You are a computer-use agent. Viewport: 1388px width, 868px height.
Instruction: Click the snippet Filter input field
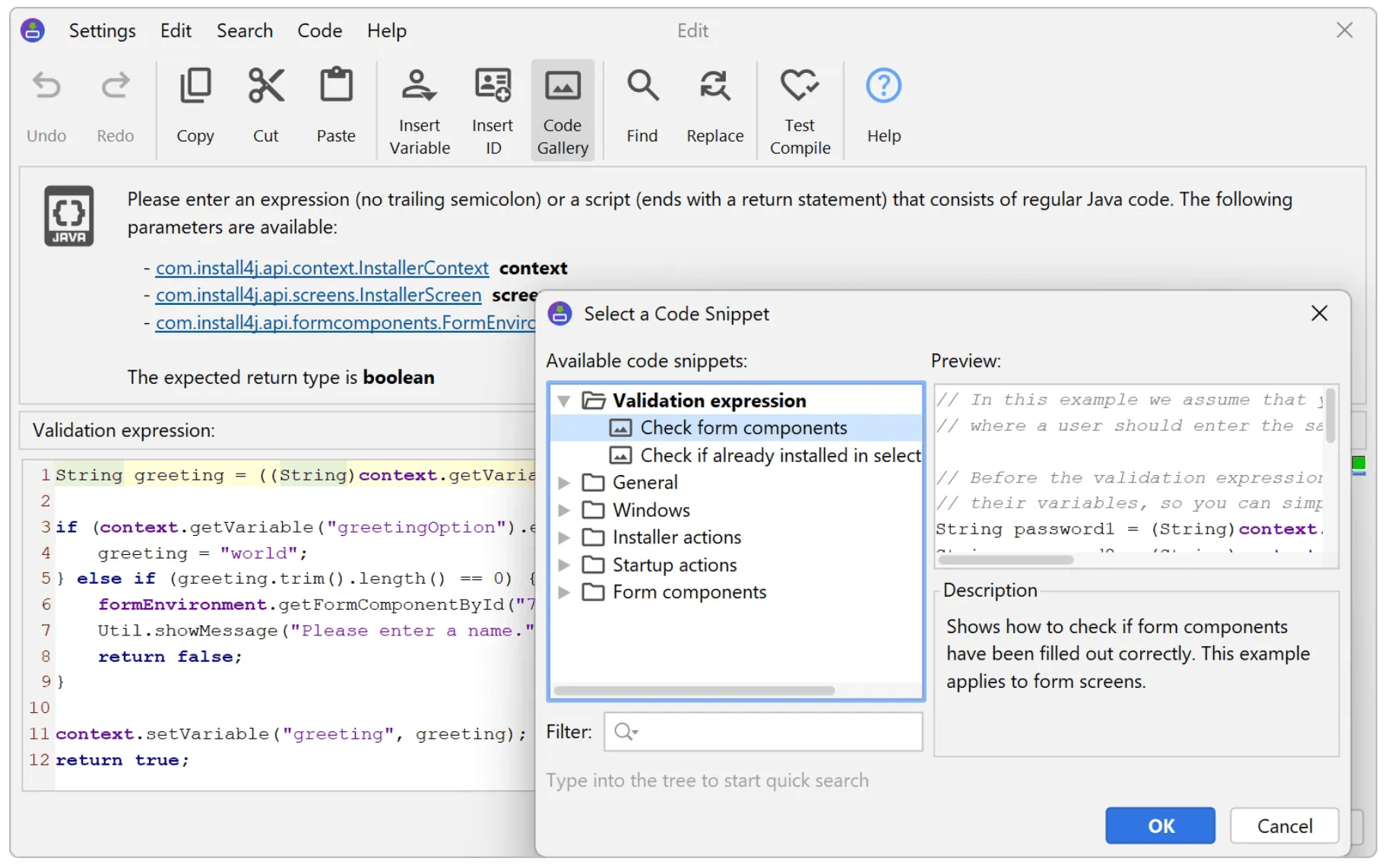(x=763, y=731)
